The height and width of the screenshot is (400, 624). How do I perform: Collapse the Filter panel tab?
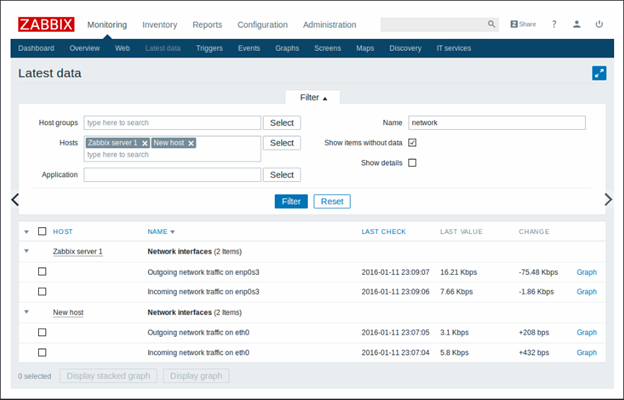pos(313,98)
